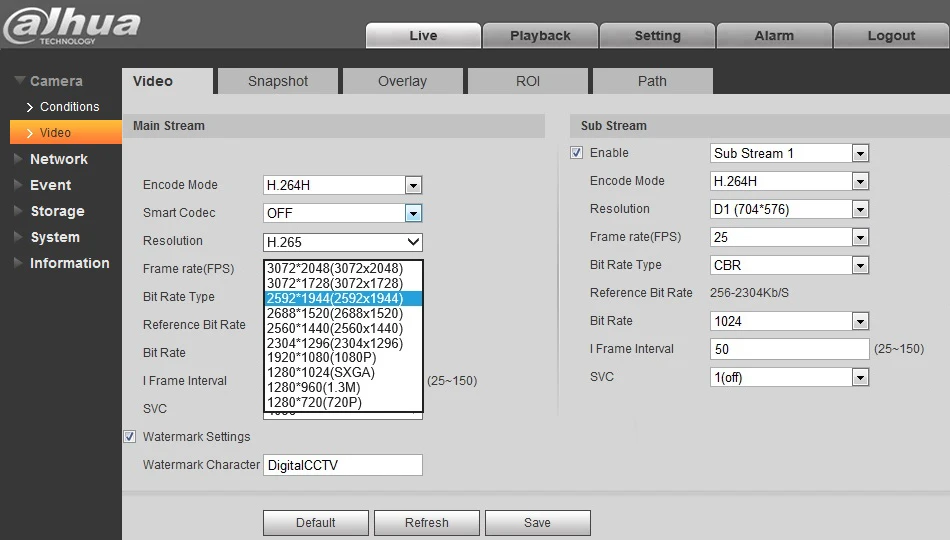Switch to the Overlay tab
Image resolution: width=950 pixels, height=540 pixels.
tap(403, 81)
